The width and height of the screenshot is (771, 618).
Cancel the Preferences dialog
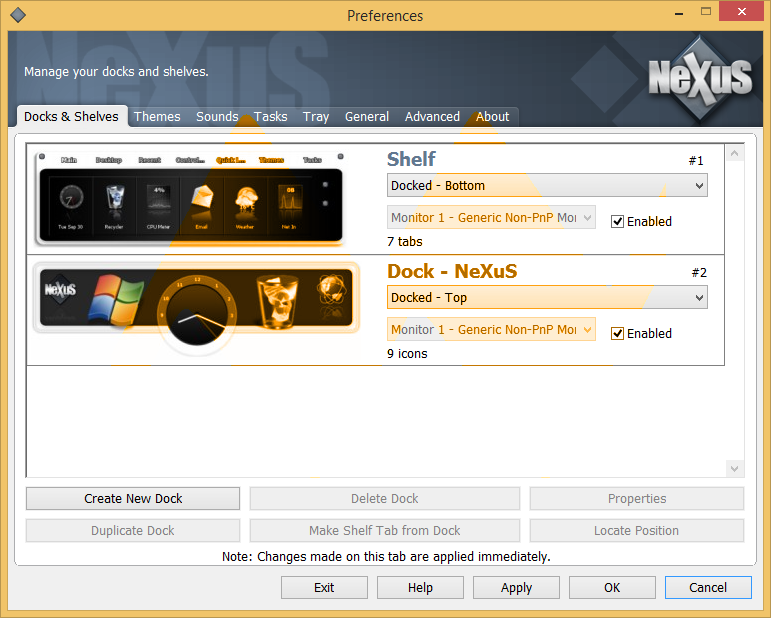(708, 588)
